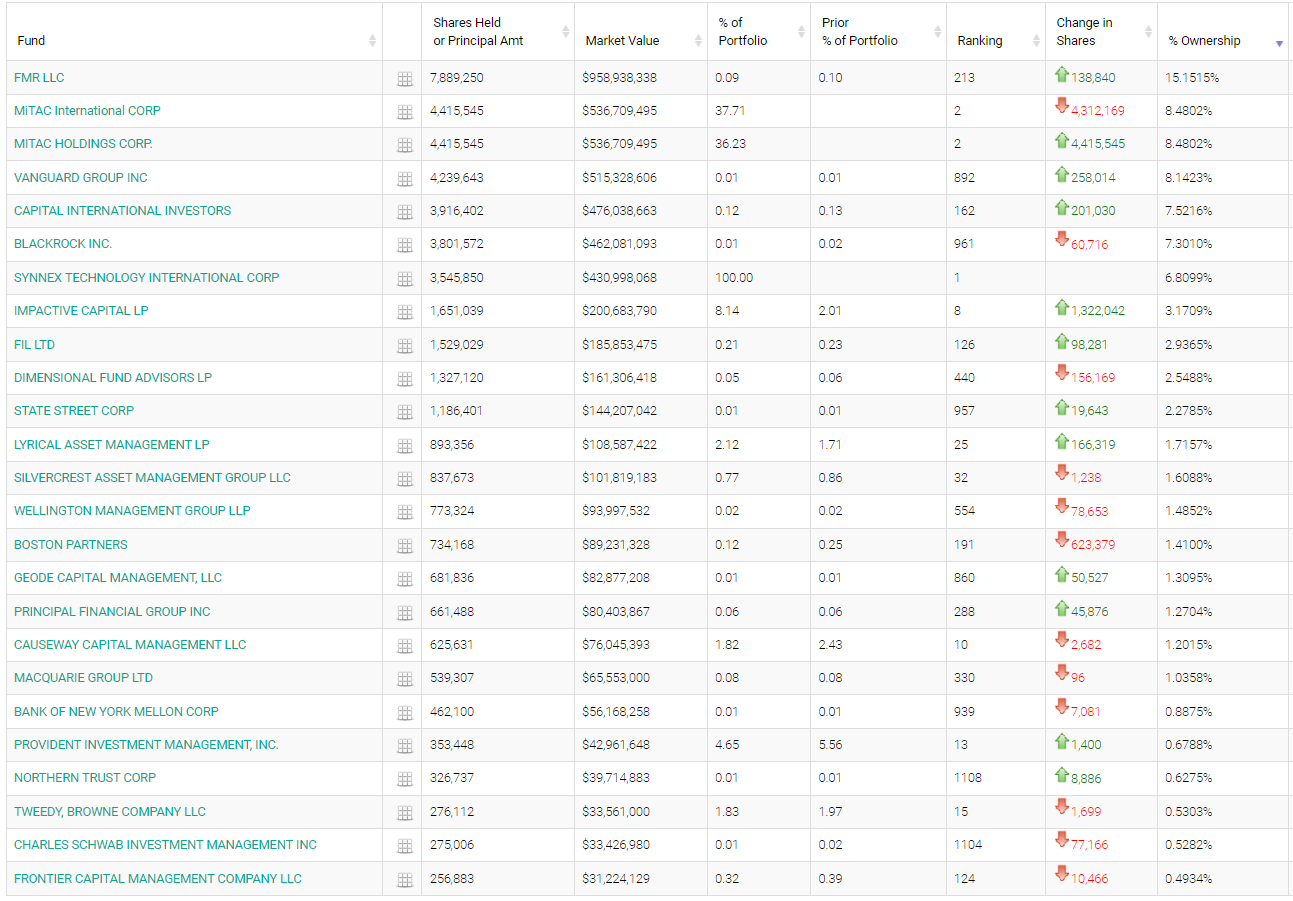Open grid icon in VANGUARD GROUP INC row

click(x=405, y=179)
